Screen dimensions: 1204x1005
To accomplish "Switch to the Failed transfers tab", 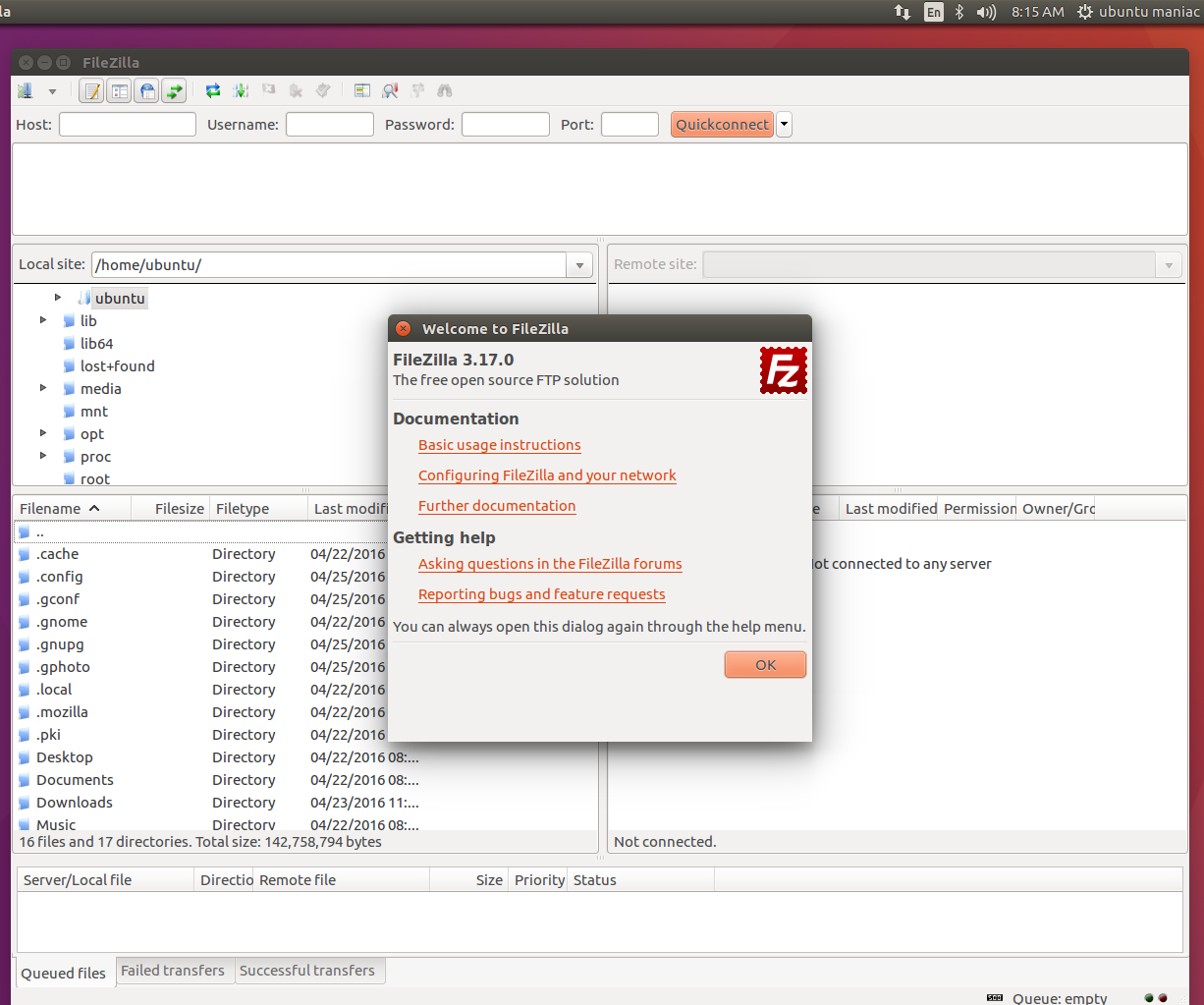I will 173,971.
